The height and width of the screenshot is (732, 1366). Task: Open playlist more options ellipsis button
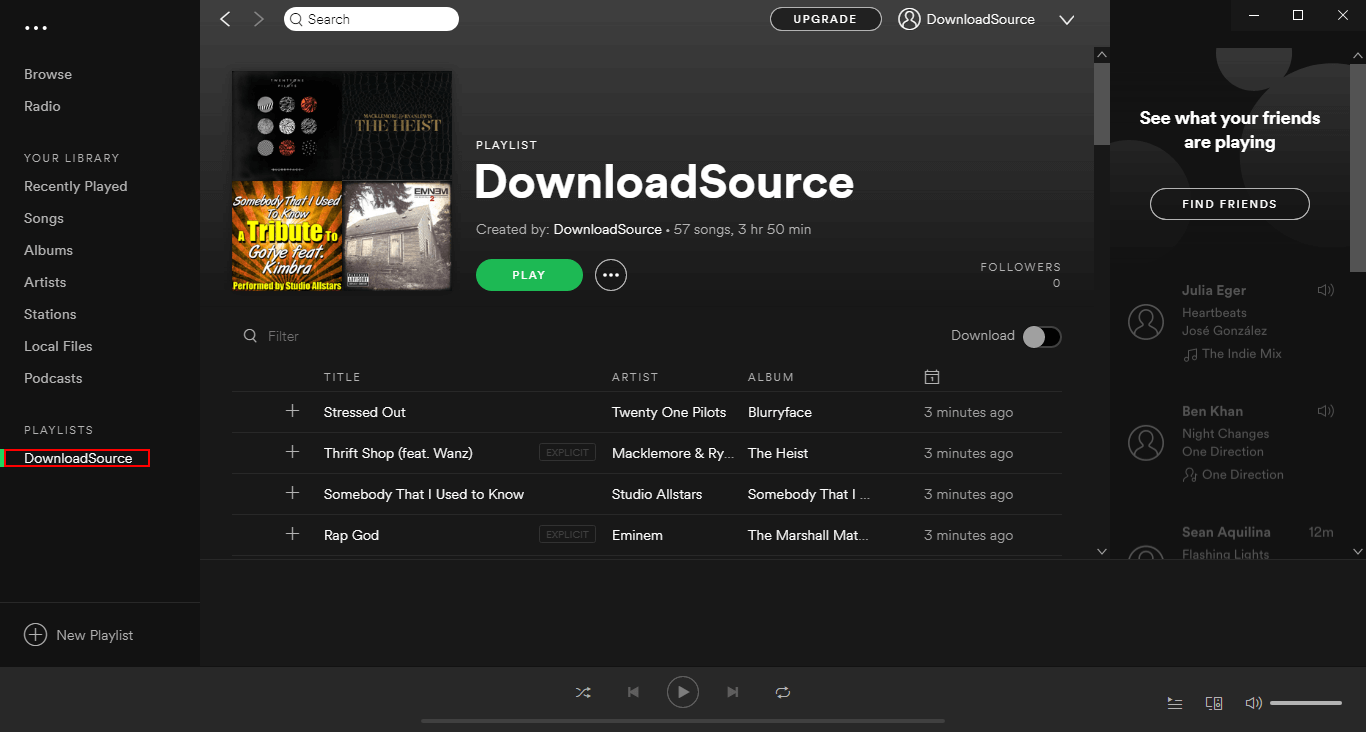[x=611, y=275]
